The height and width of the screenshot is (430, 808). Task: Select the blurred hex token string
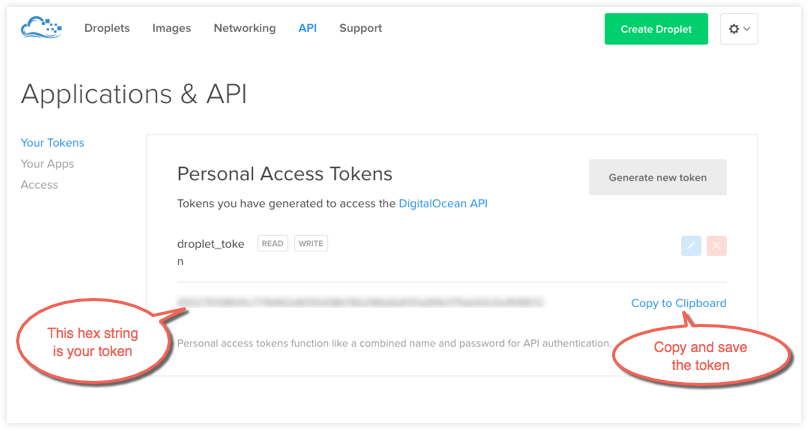tap(360, 301)
